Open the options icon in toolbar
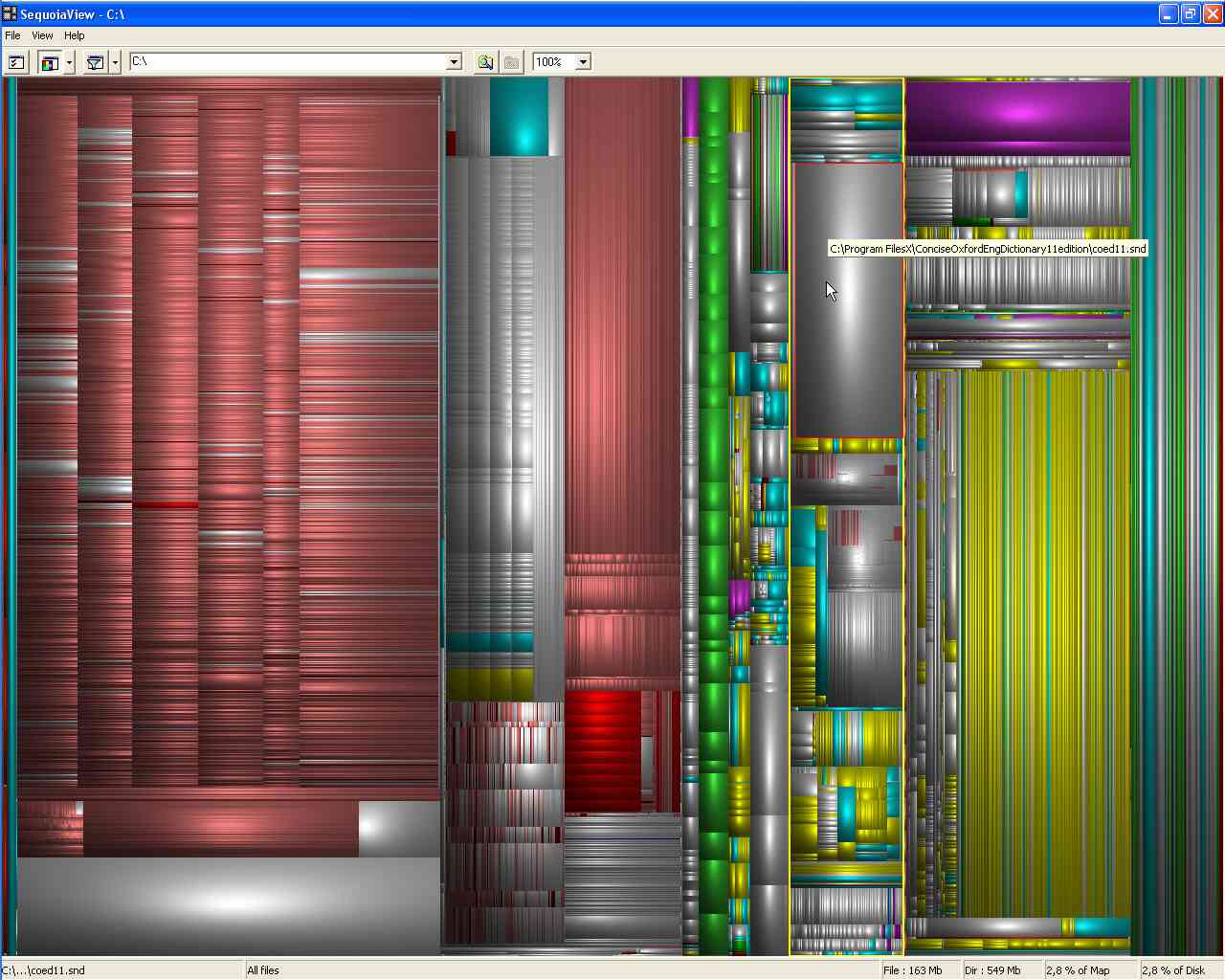 [16, 62]
